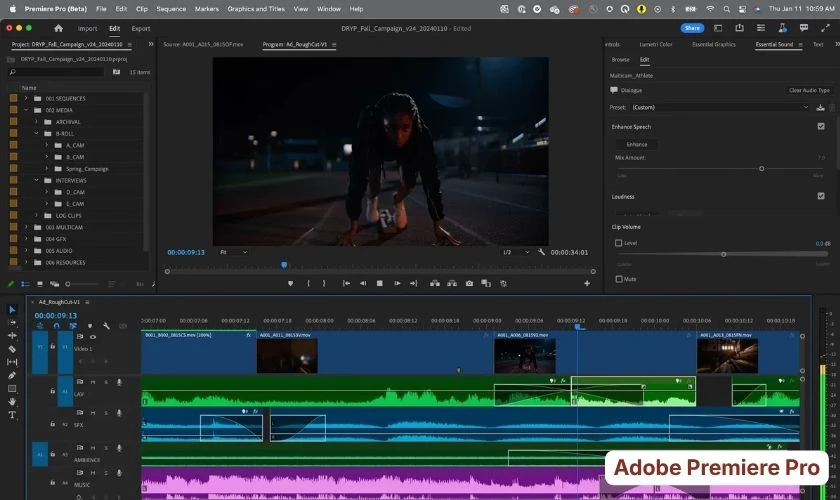Enable the Mute checkbox

619,279
